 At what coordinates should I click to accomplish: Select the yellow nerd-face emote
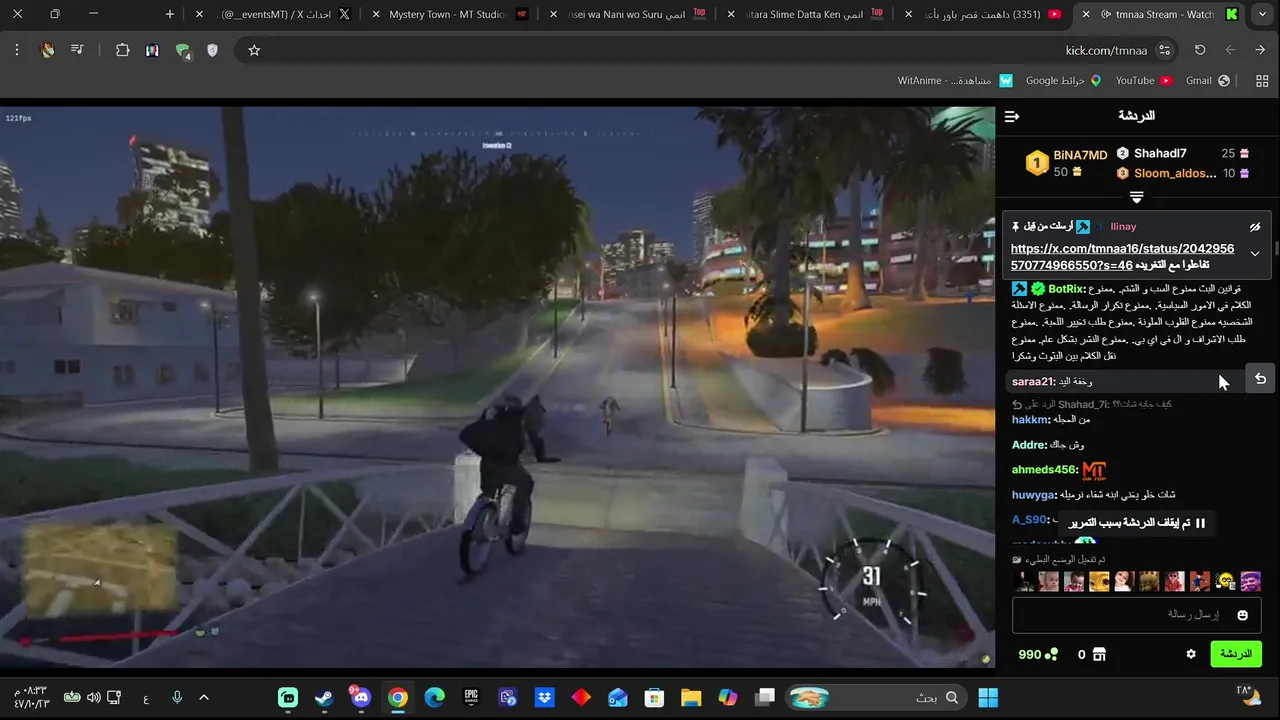tap(1225, 582)
